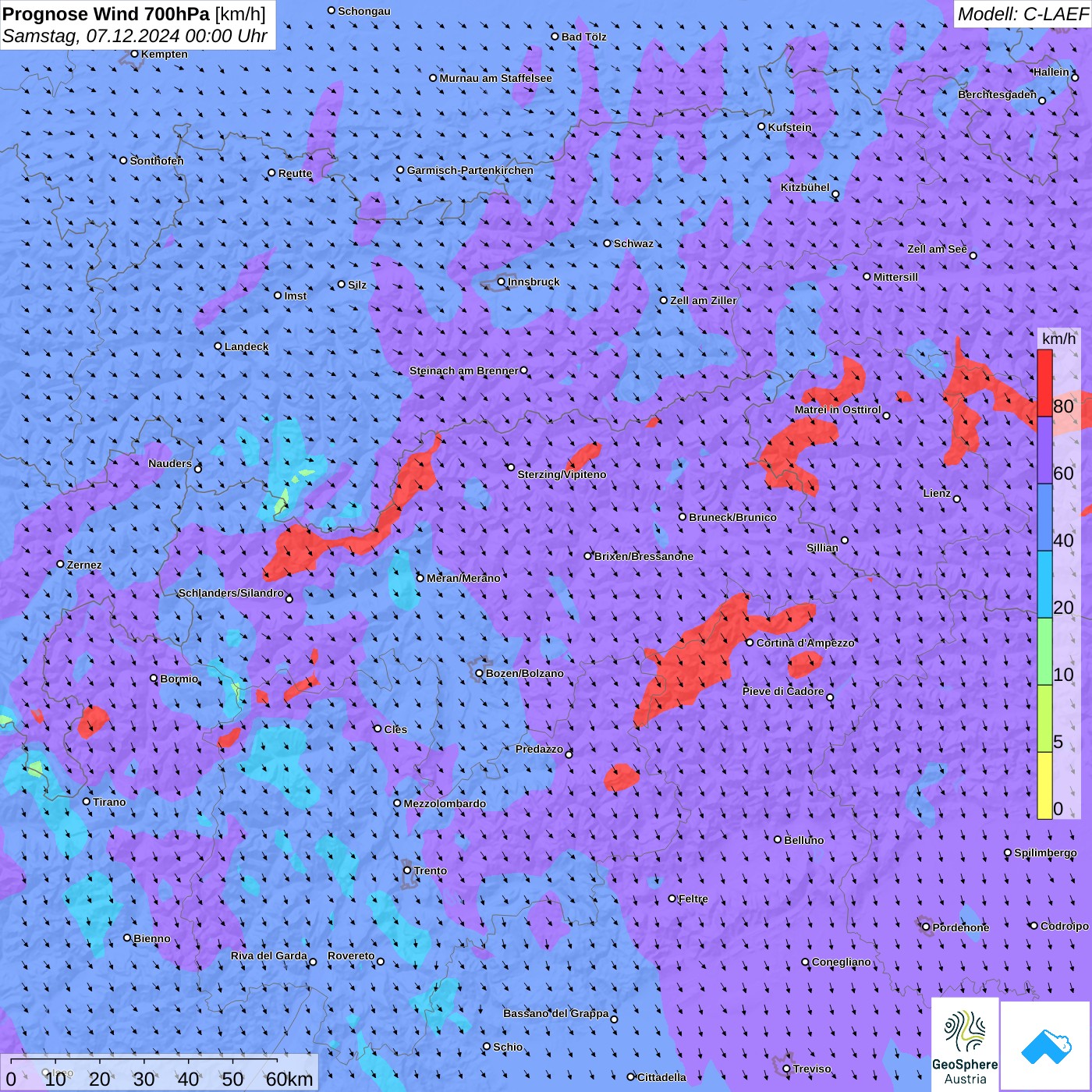Click the Bozen/Bolzano city marker
Screen dimensions: 1092x1092
479,673
